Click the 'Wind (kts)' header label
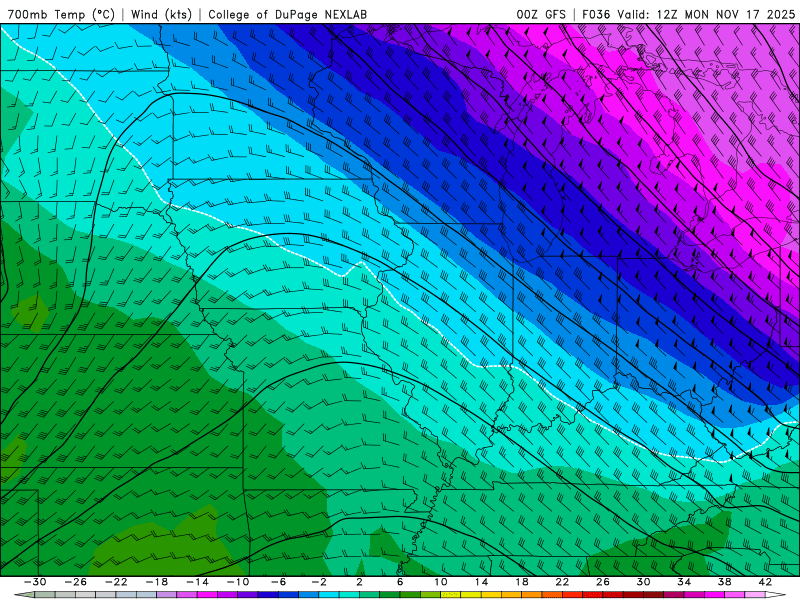The image size is (800, 600). point(161,14)
